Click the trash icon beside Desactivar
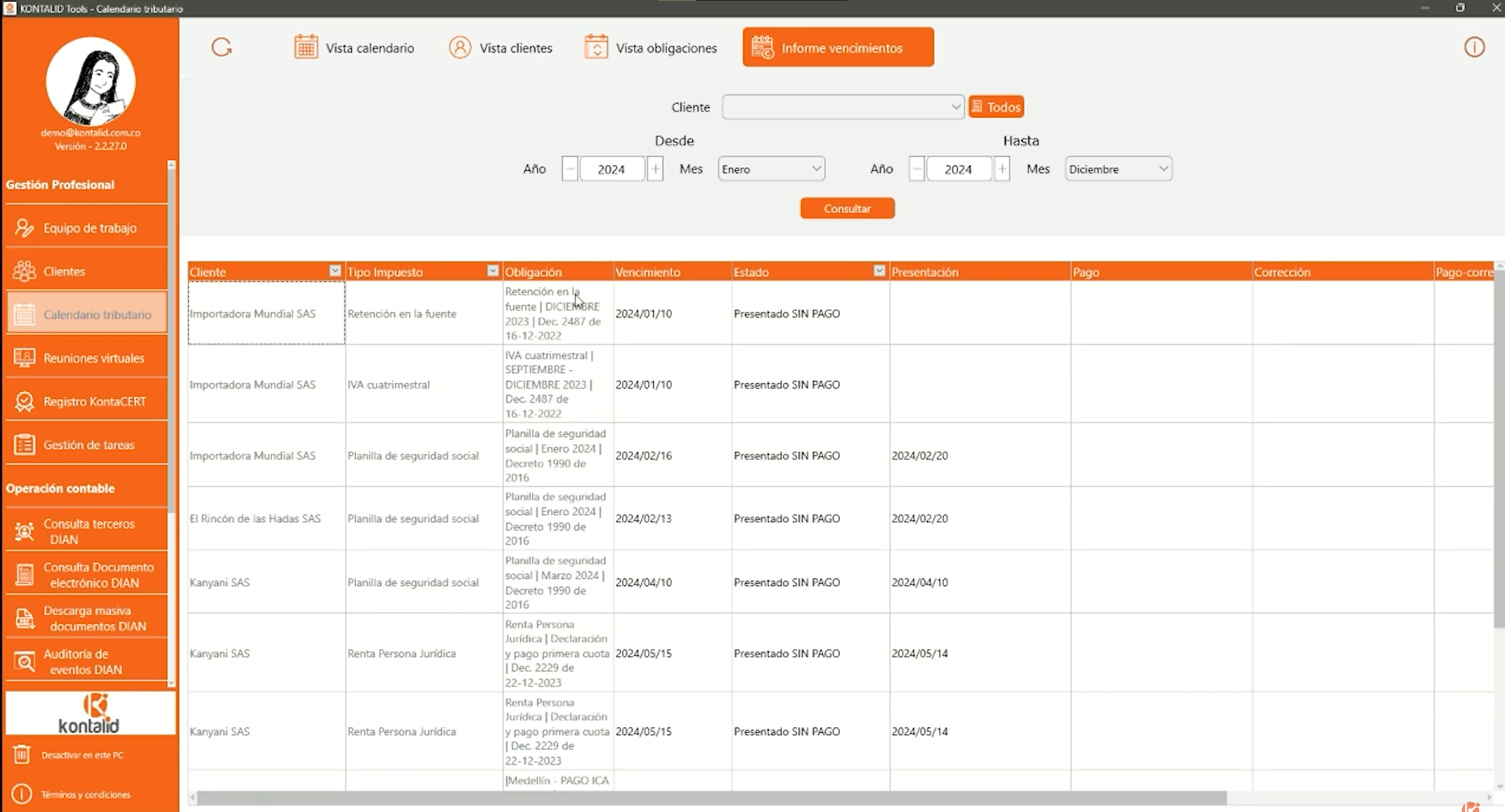 (22, 755)
